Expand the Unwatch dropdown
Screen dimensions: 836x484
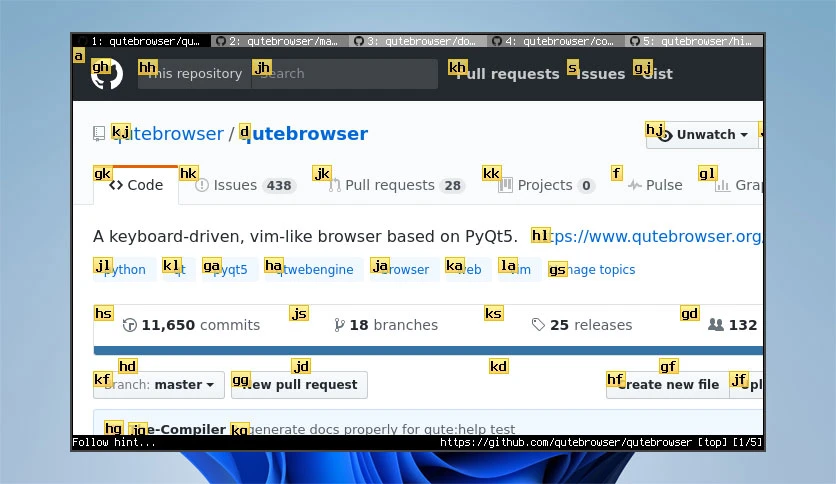[x=702, y=134]
